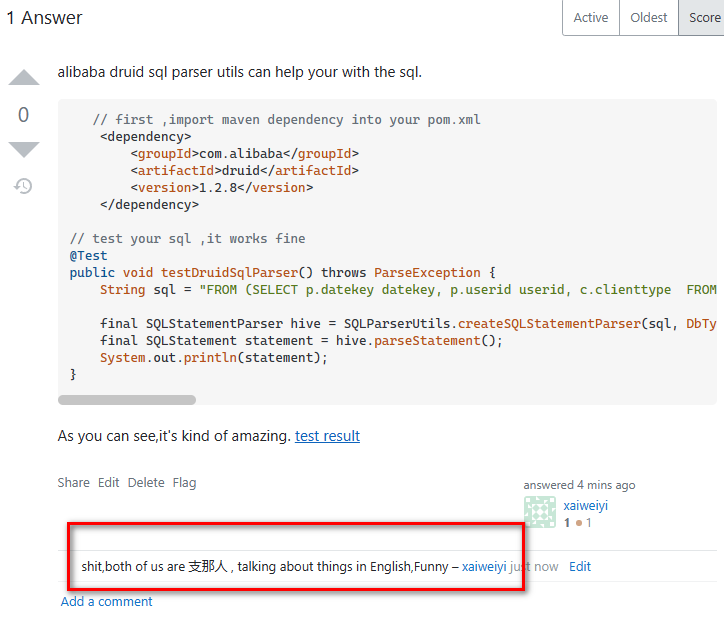Click xaiweiyi author name in the comment
Image resolution: width=724 pixels, height=617 pixels.
484,566
